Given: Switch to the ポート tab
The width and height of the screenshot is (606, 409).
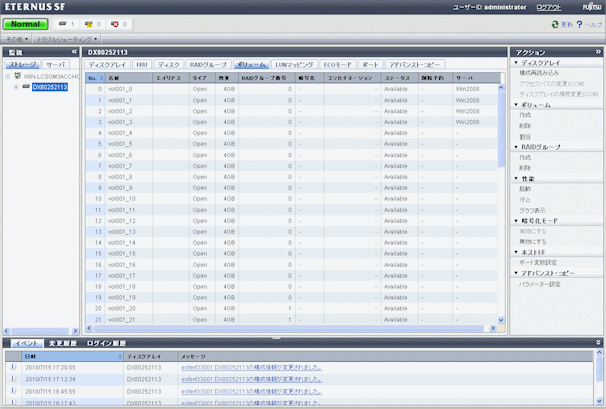Looking at the screenshot, I should (x=370, y=65).
